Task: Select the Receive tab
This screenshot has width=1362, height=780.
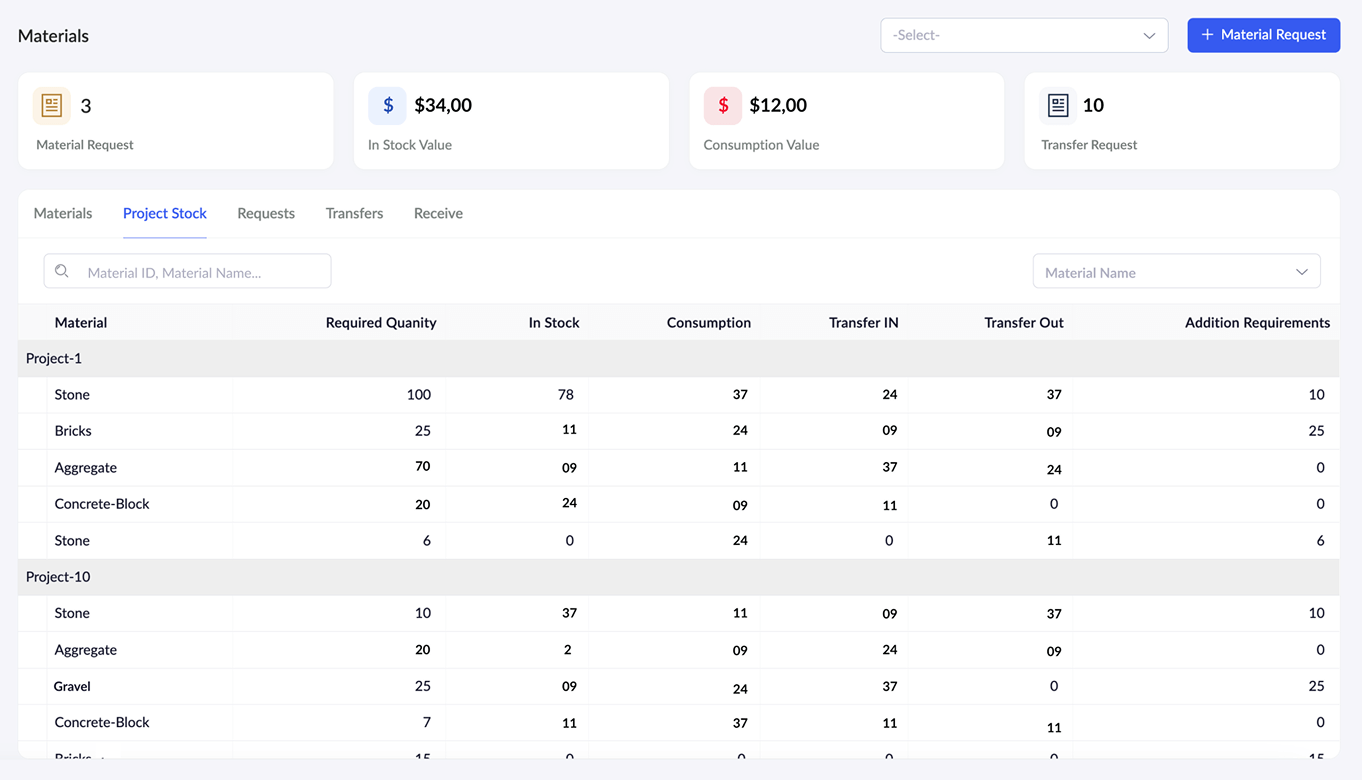Action: 438,213
